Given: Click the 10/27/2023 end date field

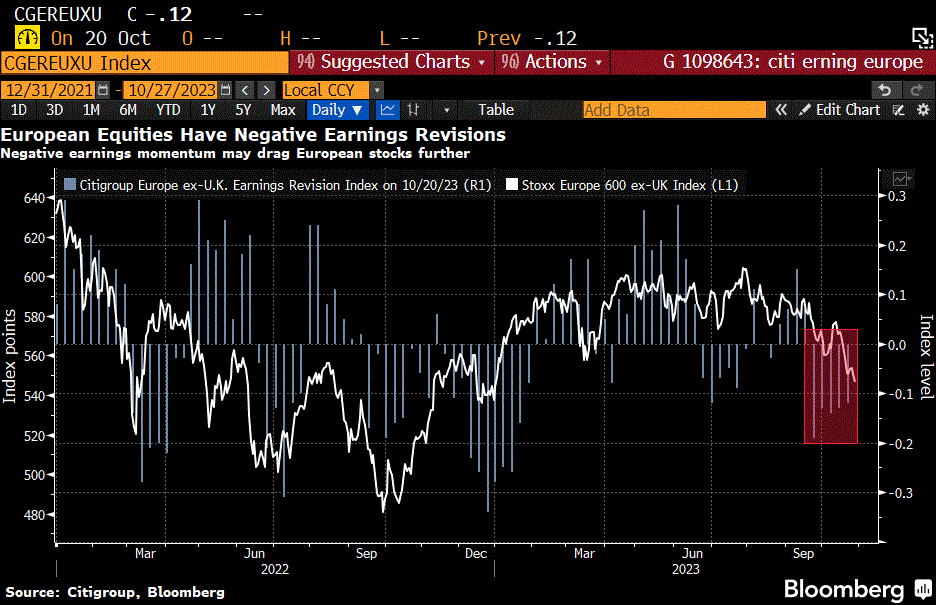Looking at the screenshot, I should pos(171,90).
